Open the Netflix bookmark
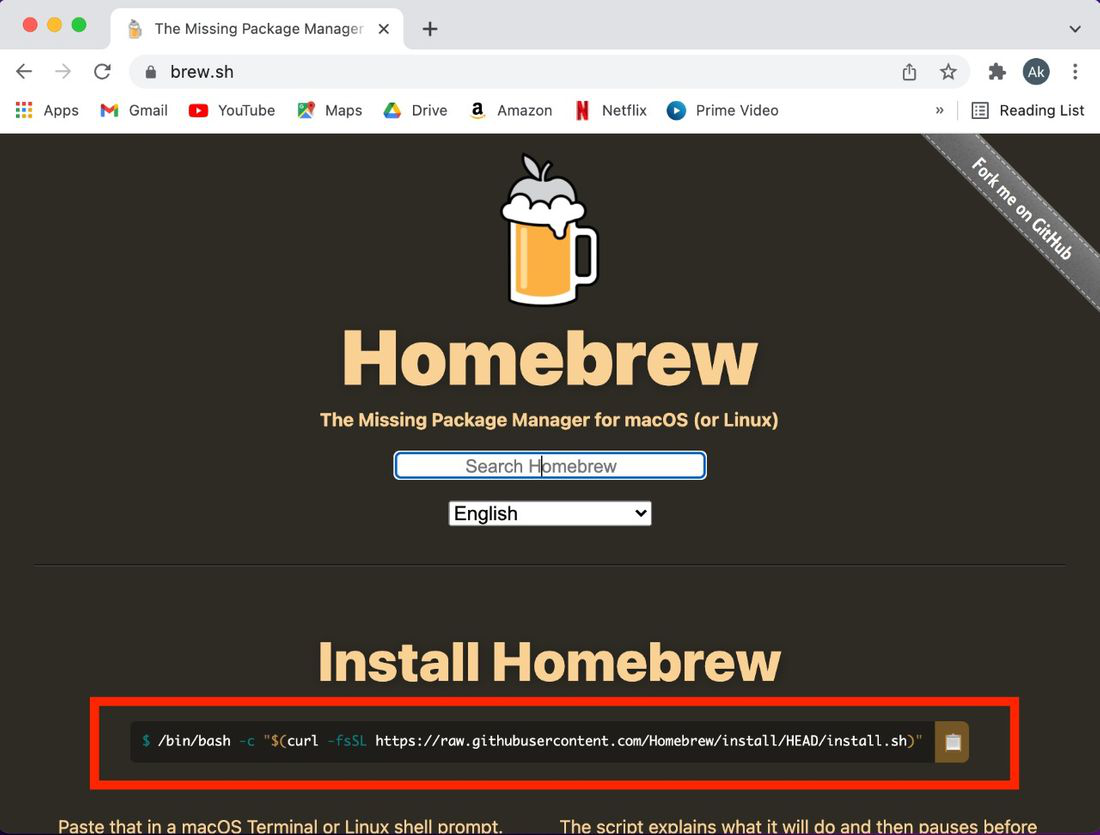Screen dimensions: 1100x835 coord(610,110)
